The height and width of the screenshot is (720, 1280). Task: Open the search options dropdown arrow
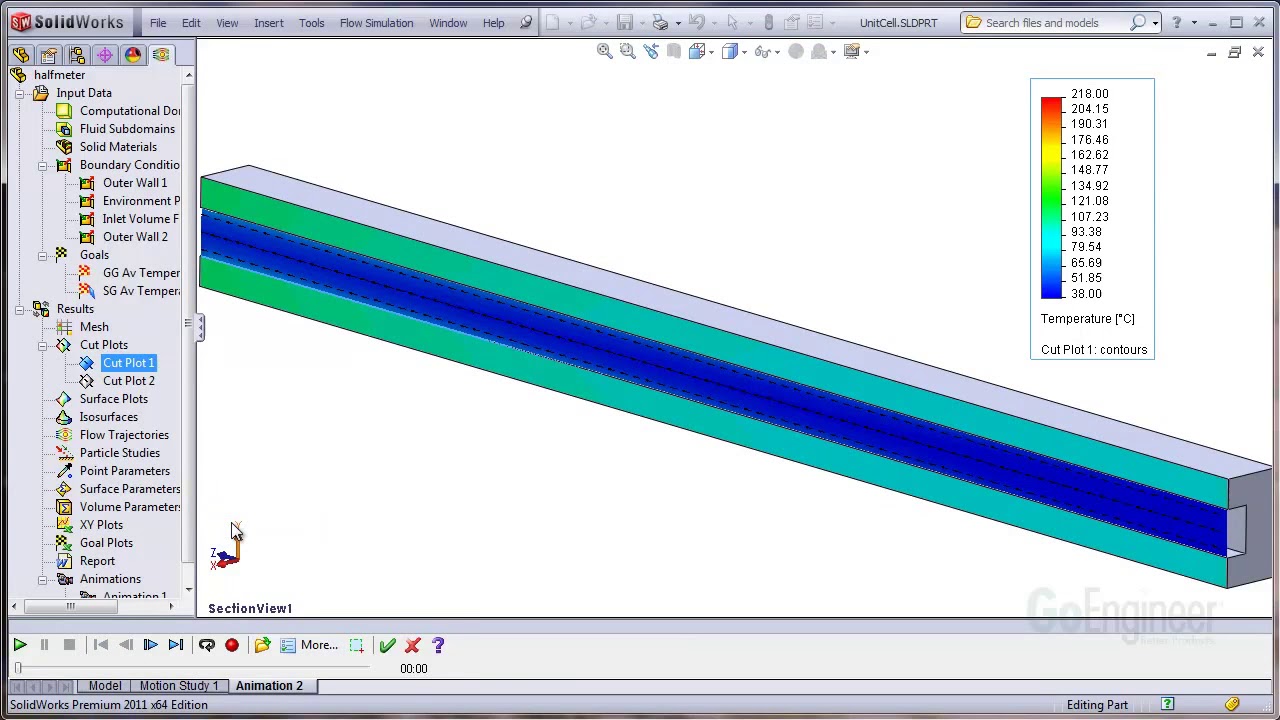click(1155, 23)
